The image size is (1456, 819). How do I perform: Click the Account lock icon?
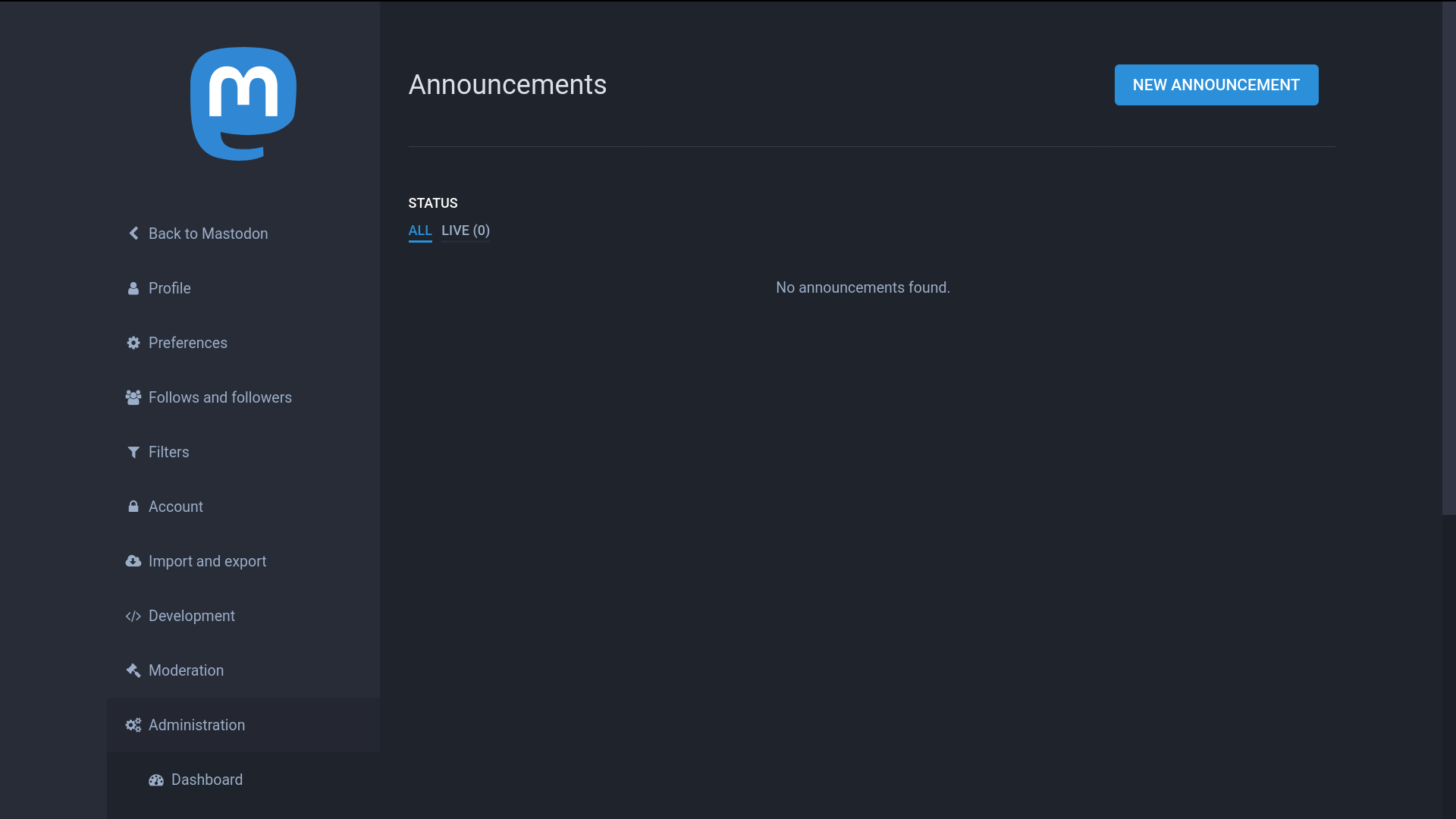pos(133,507)
